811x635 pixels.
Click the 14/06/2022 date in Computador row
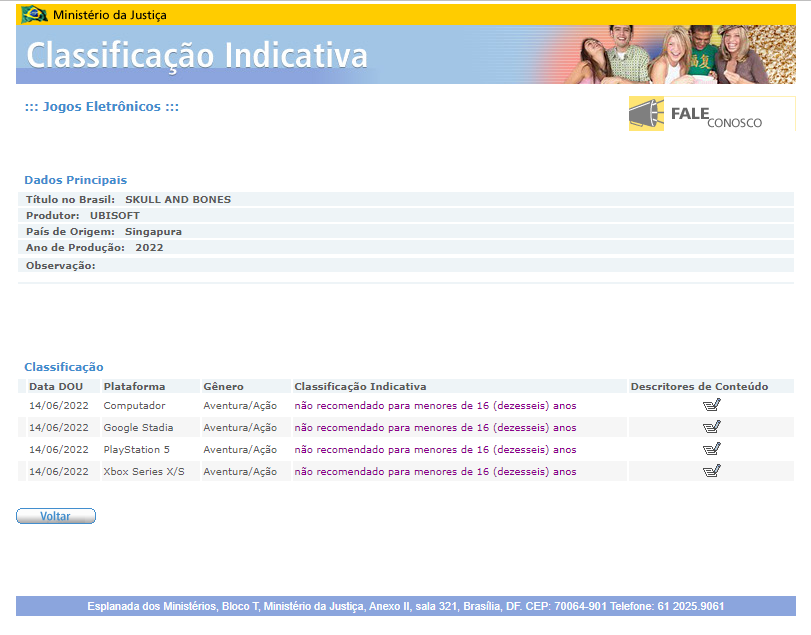[59, 405]
